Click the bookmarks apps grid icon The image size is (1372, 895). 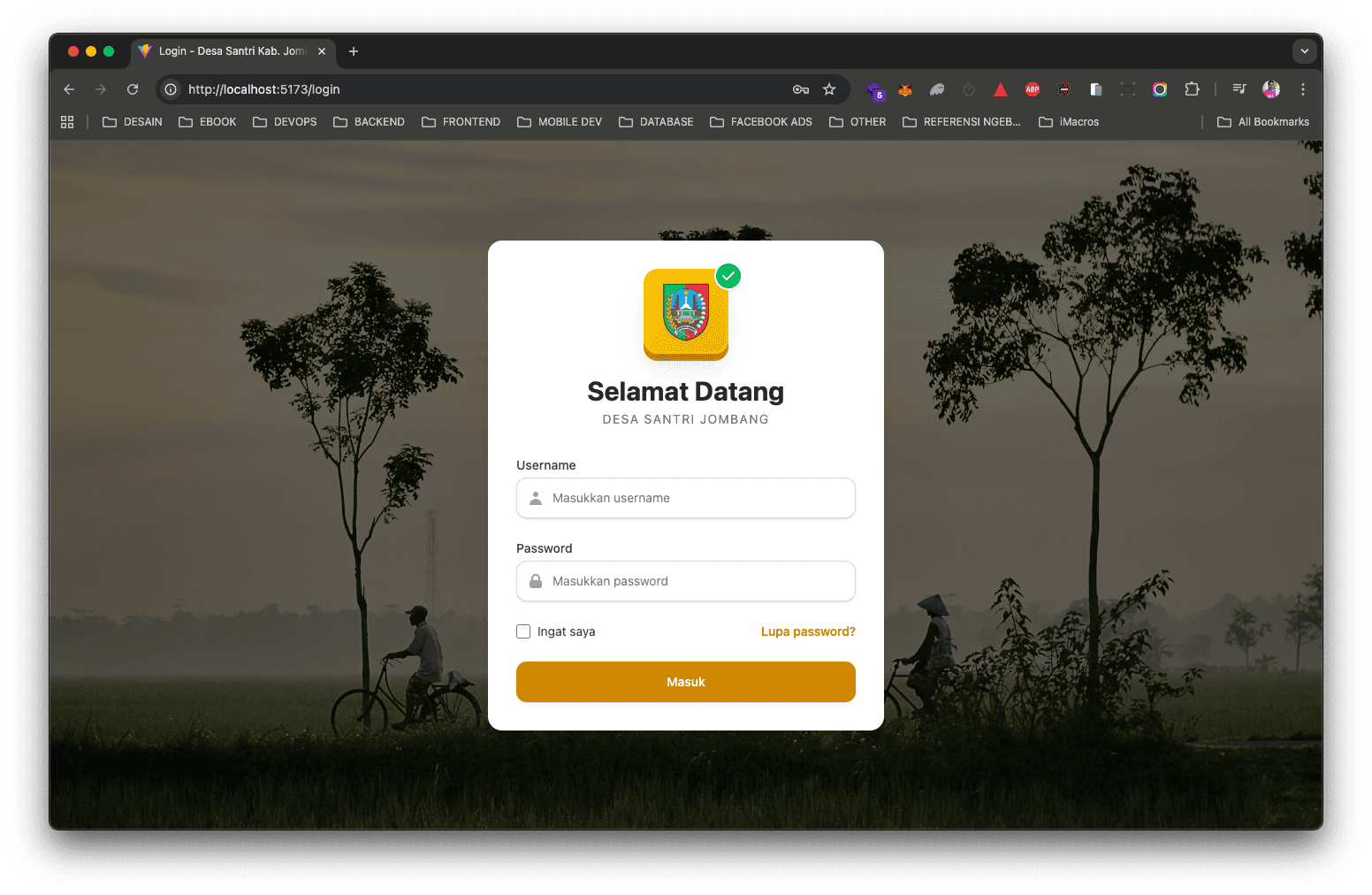pos(67,122)
